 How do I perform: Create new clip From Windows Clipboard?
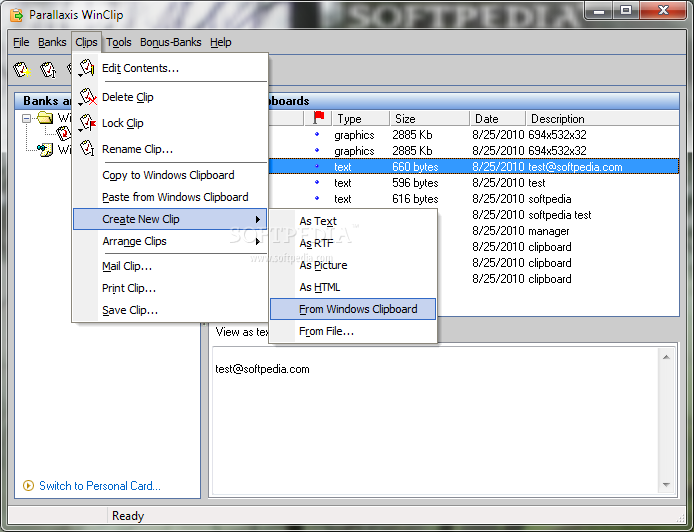click(353, 309)
